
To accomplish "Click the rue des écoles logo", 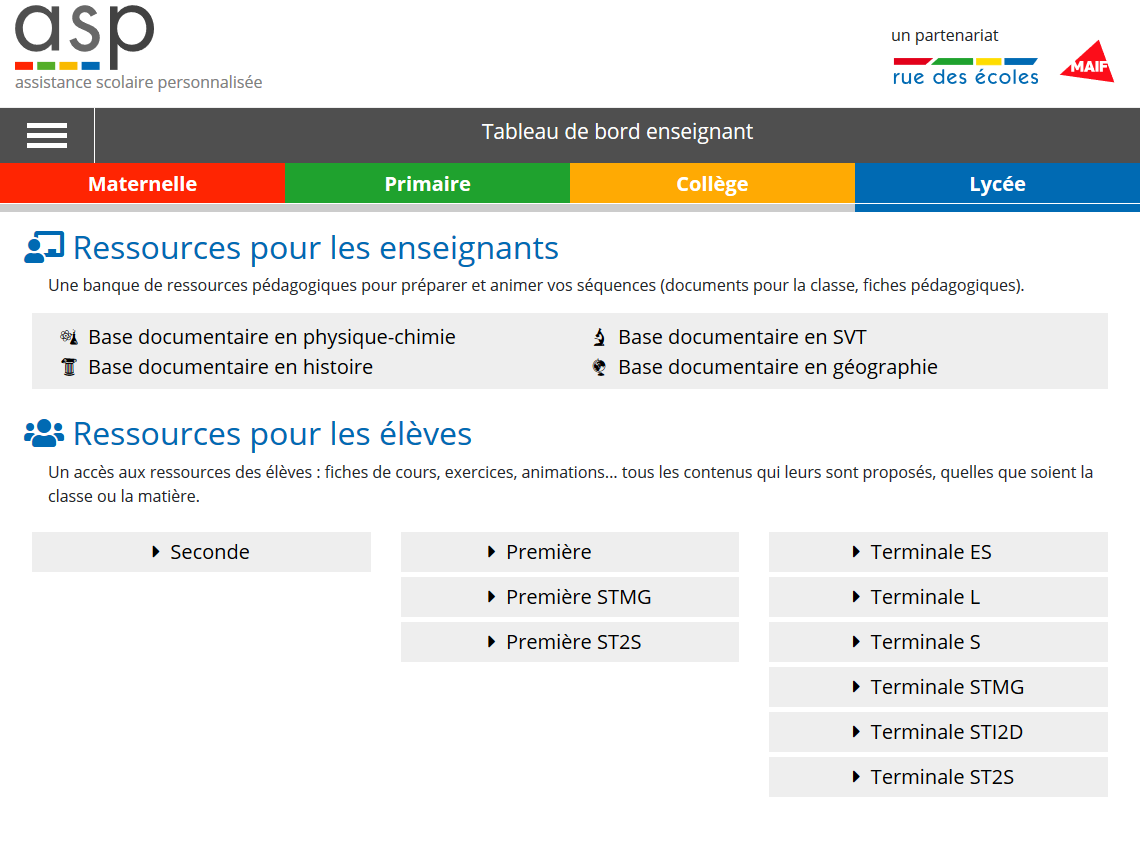I will click(964, 65).
